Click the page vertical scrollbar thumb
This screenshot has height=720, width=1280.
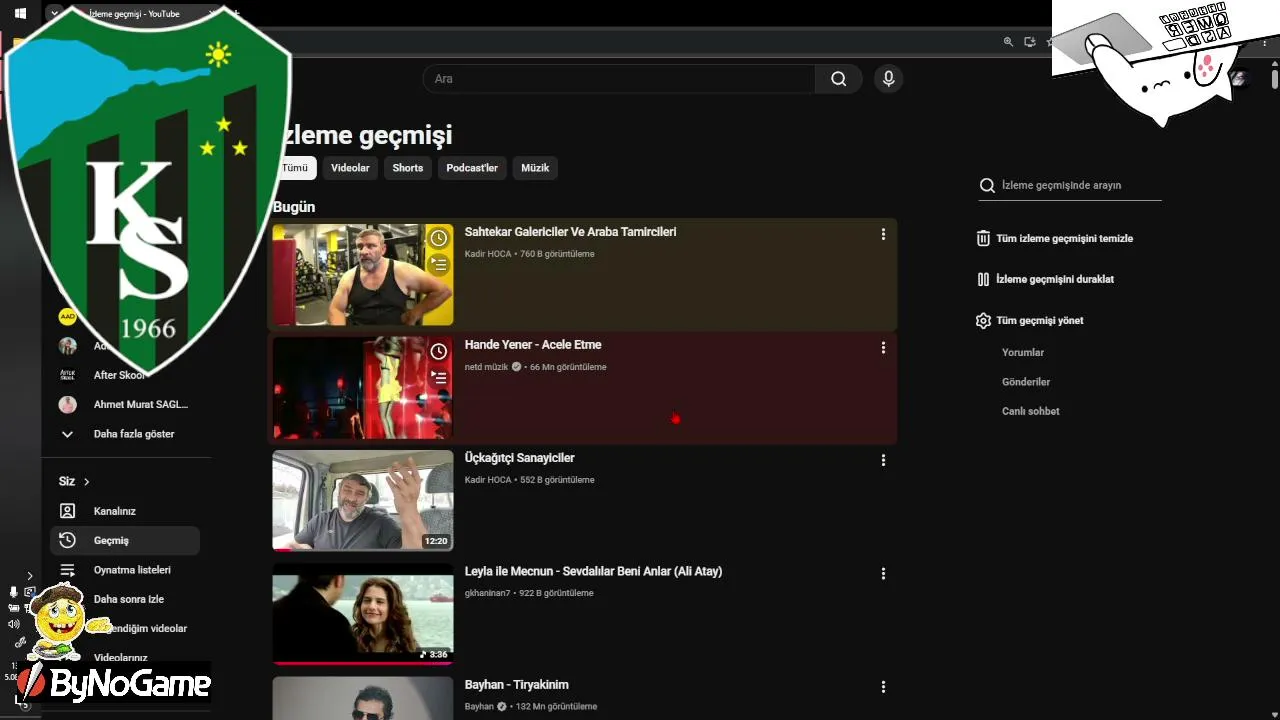click(x=1275, y=78)
